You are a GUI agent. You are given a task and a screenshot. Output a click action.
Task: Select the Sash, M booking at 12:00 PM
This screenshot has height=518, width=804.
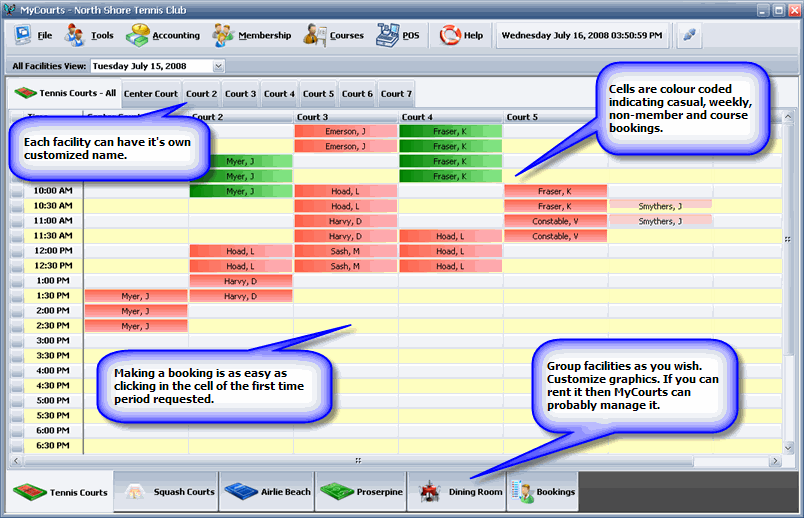(346, 251)
